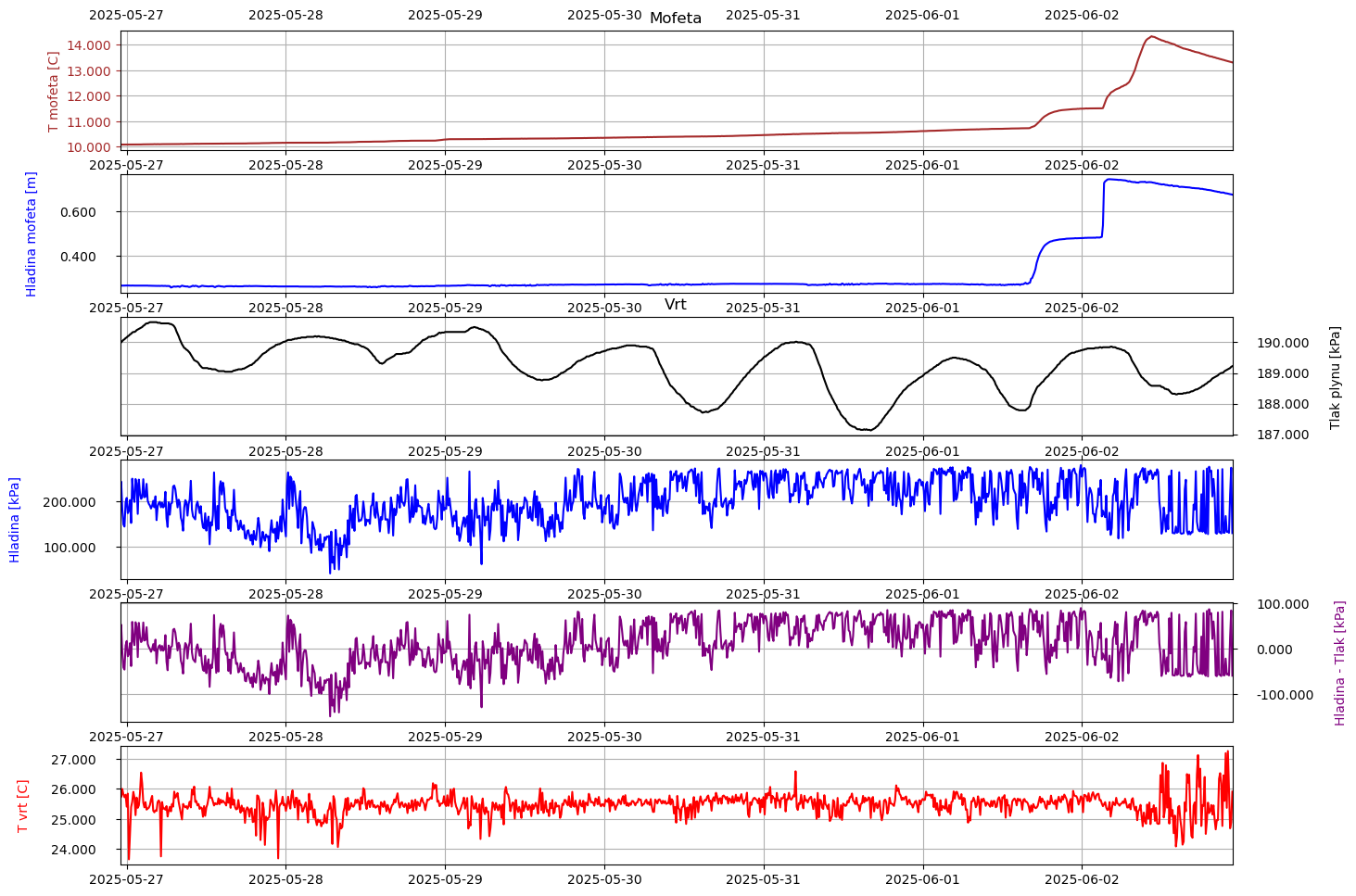Select the 200.000 tick on Hladina [kPa] axis
This screenshot has width=1356, height=896.
tap(70, 502)
